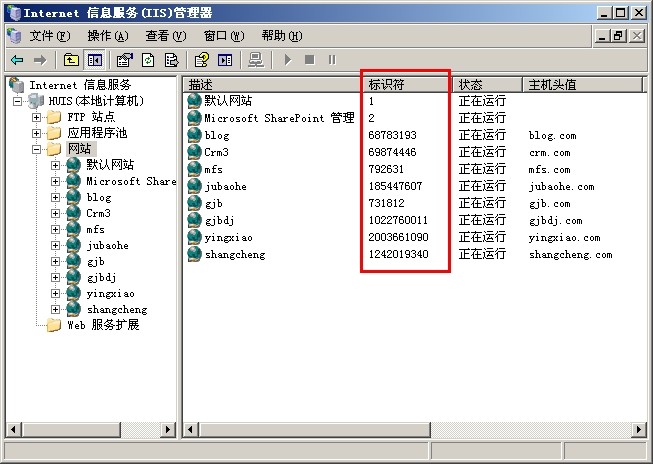Click the Pause item icon
The image size is (653, 464).
click(332, 60)
